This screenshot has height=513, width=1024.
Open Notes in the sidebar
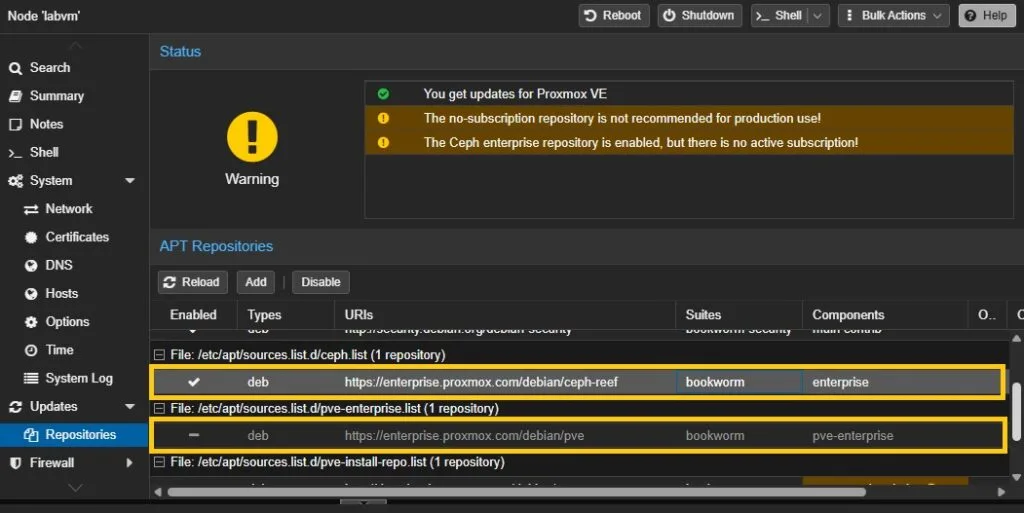point(46,124)
